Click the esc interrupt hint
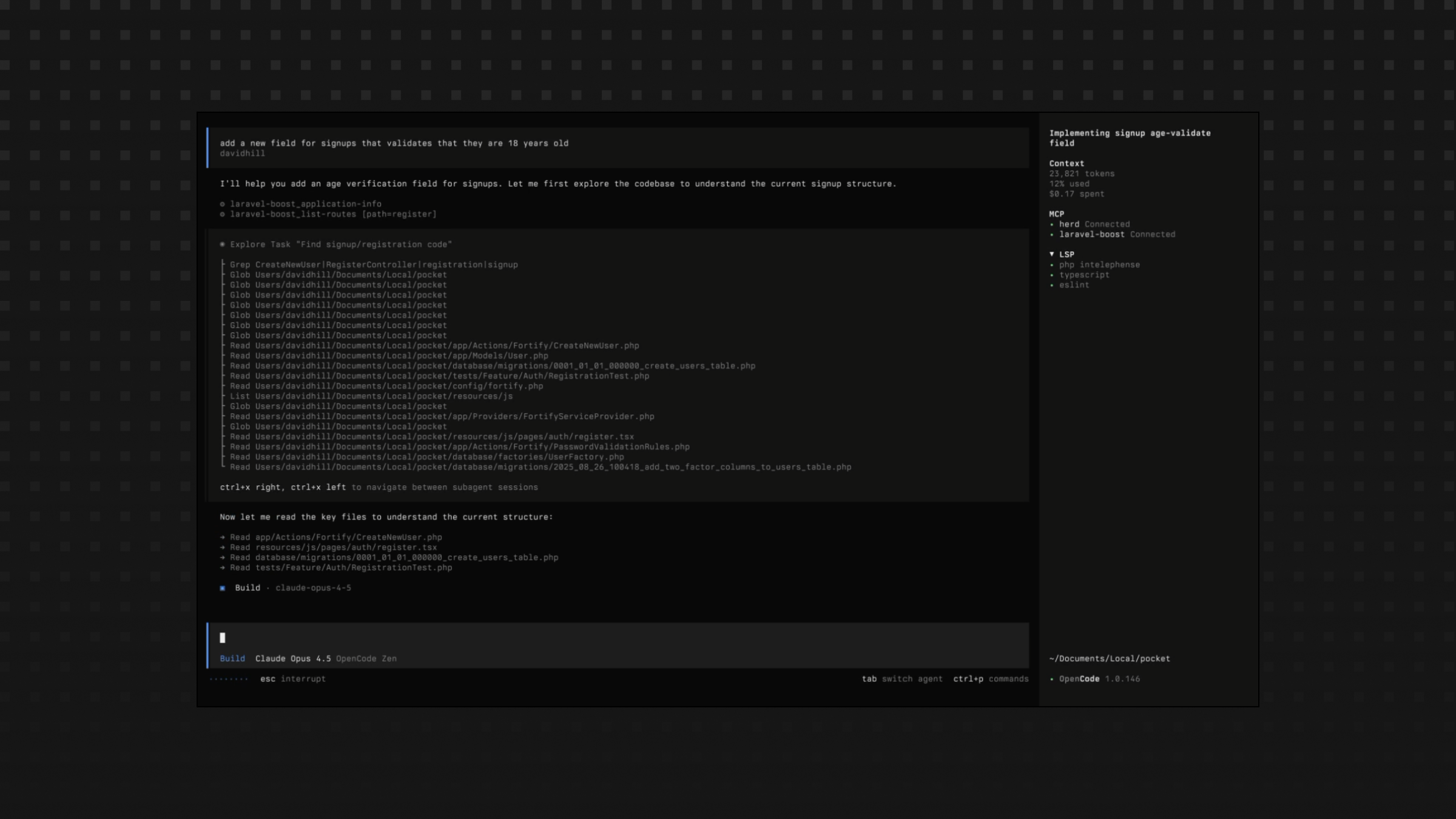Screen dimensions: 1456x819 tap(293, 679)
